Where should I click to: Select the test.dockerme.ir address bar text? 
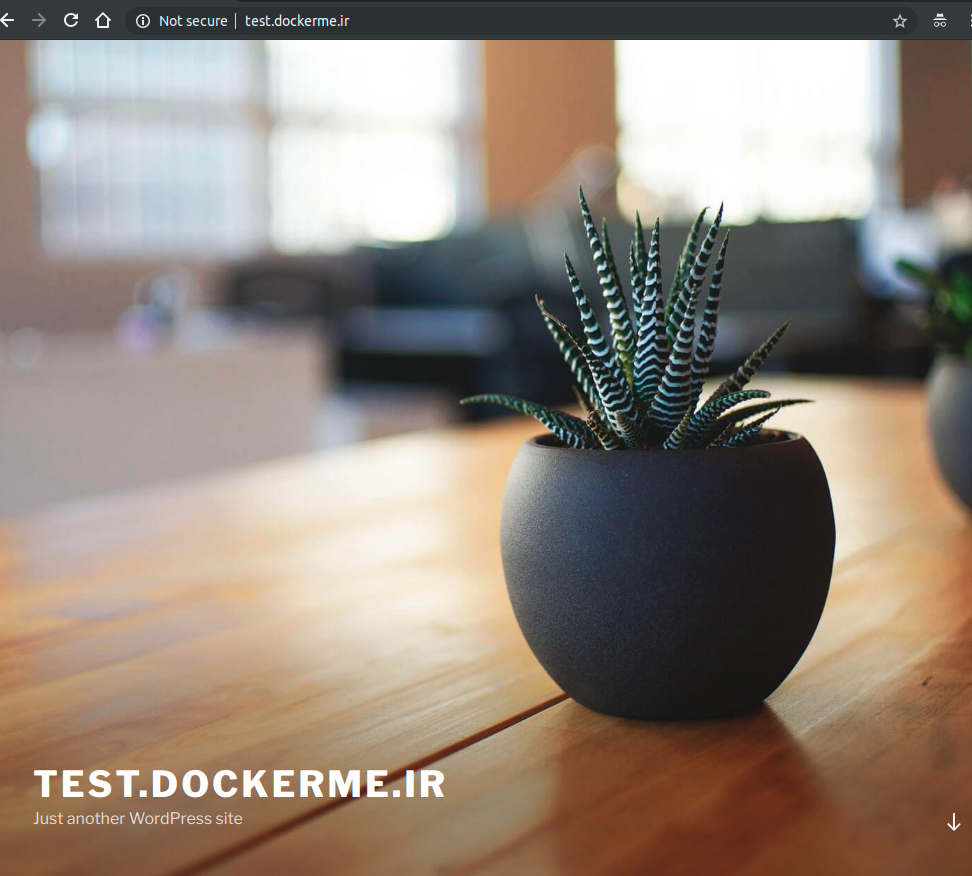pyautogui.click(x=297, y=21)
